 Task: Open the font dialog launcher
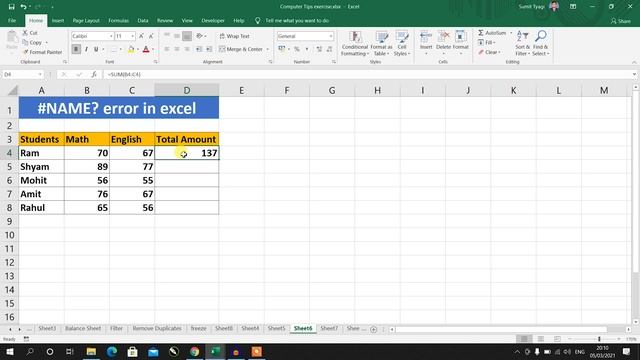156,62
